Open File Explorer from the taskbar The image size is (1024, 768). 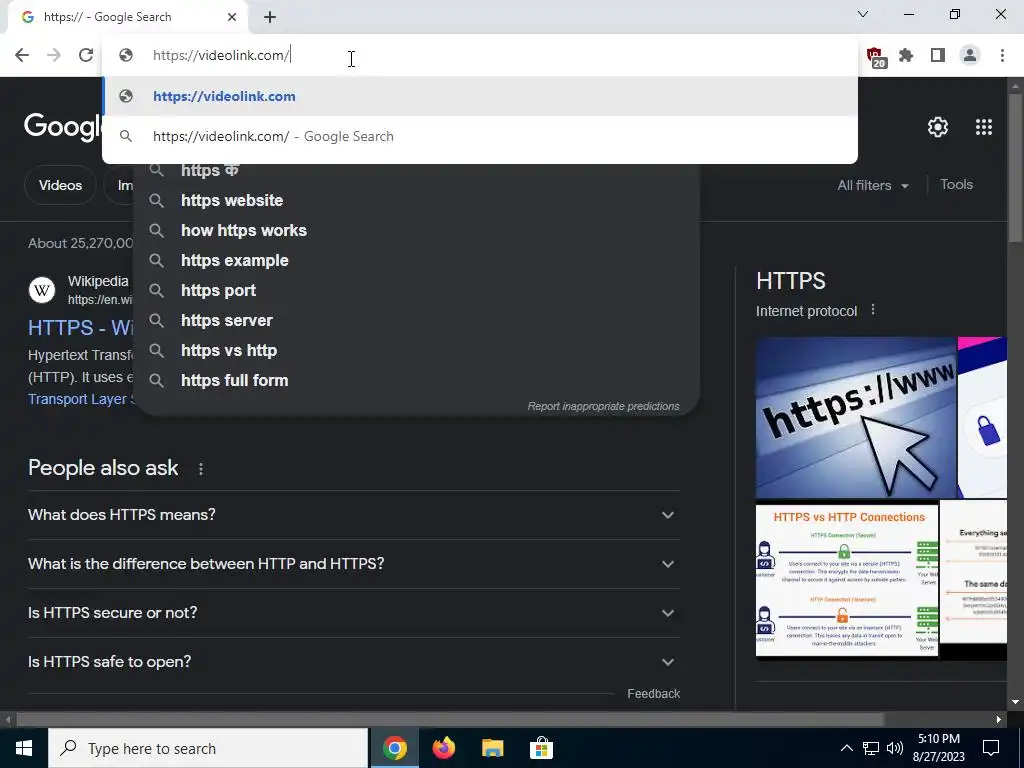pyautogui.click(x=492, y=748)
